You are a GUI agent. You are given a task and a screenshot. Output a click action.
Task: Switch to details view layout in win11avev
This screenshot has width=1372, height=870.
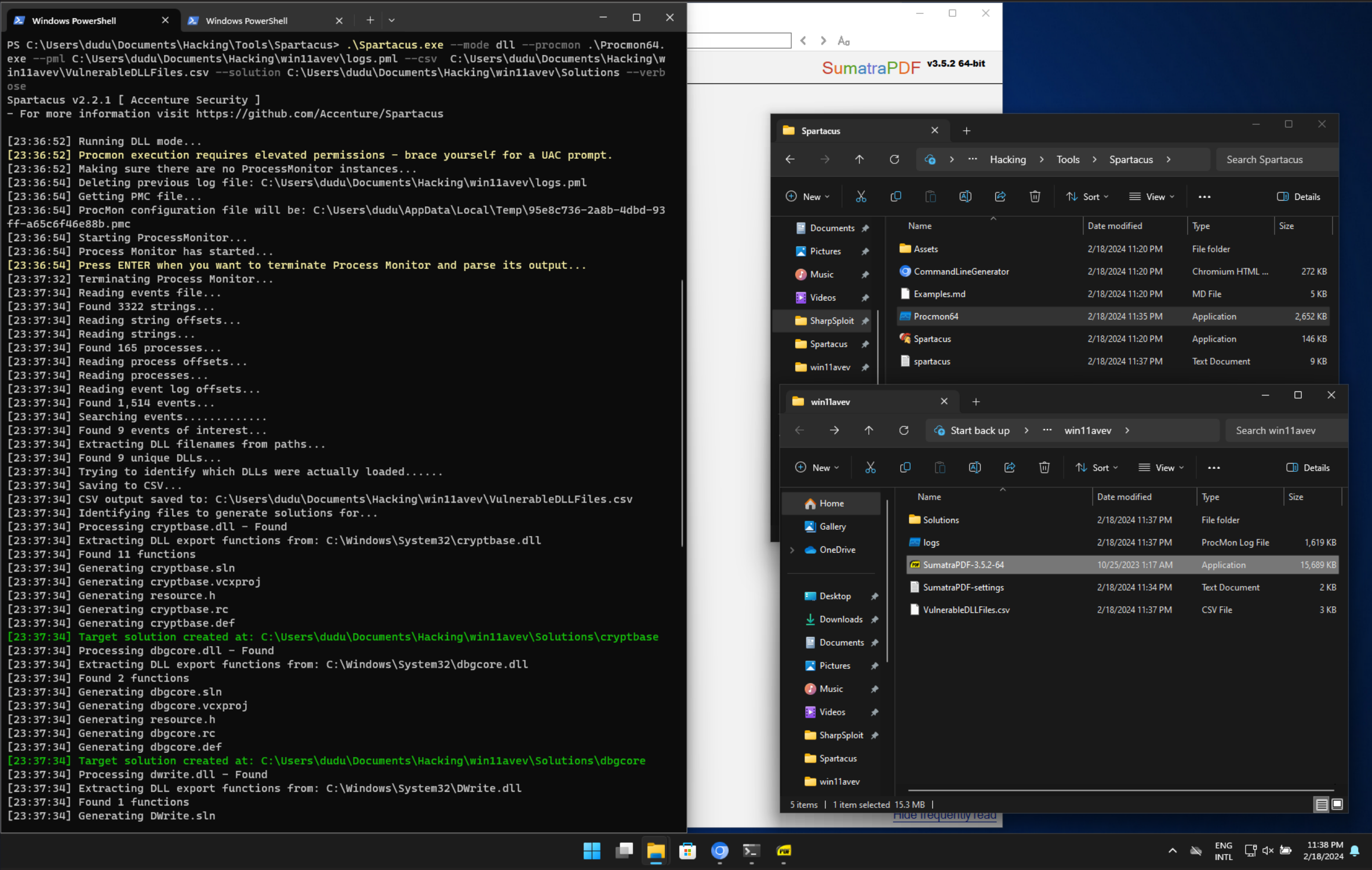(x=1322, y=804)
